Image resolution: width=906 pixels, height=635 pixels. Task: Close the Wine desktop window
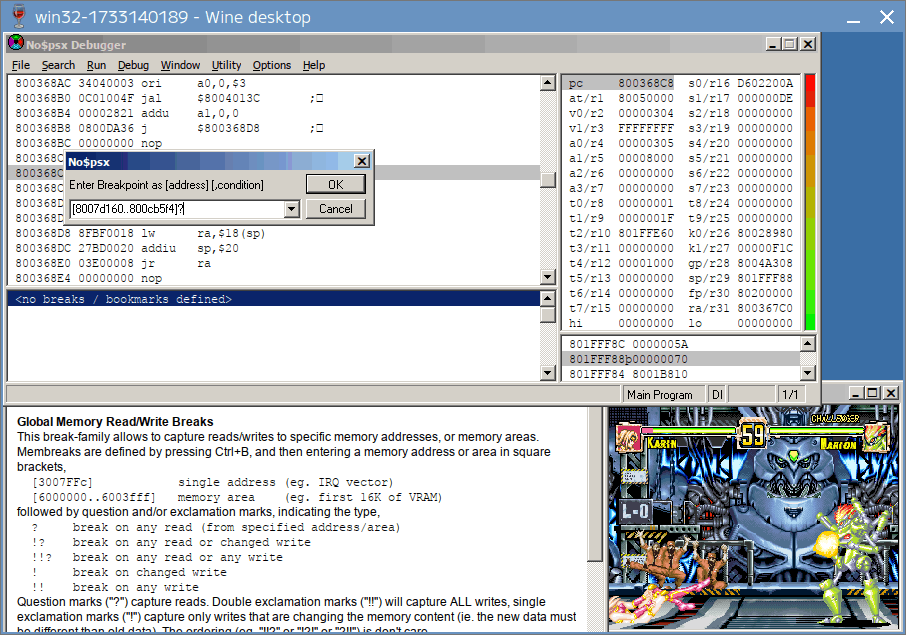click(887, 17)
